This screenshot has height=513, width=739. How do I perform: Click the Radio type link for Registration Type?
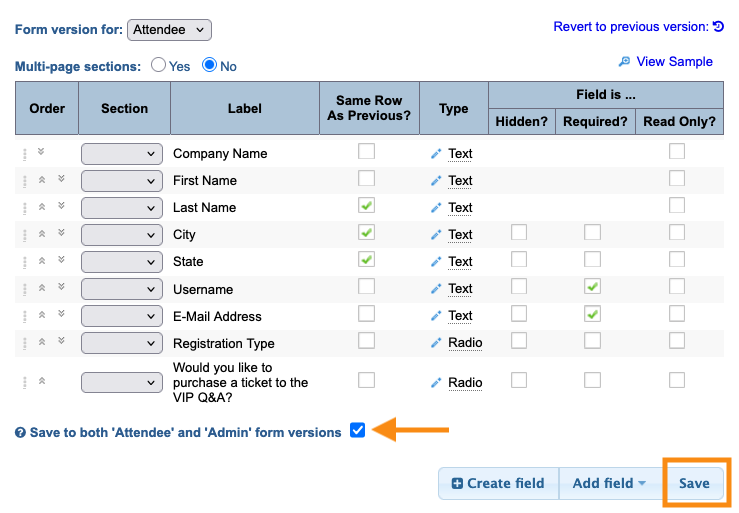coord(465,343)
